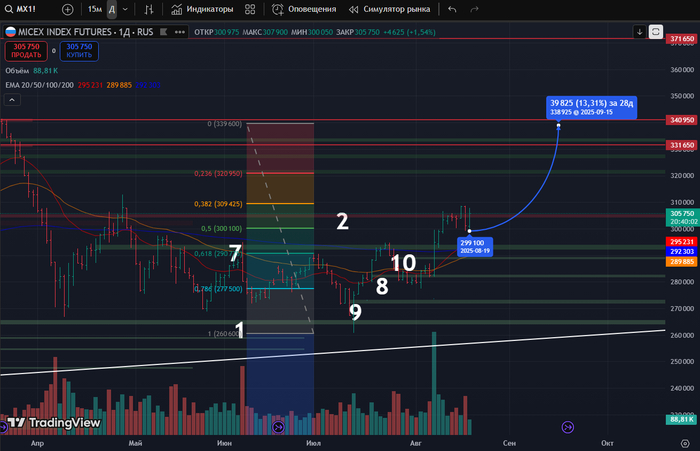Viewport: 700px width, 451px height.
Task: Switch to the 15m timeframe
Action: tap(94, 9)
